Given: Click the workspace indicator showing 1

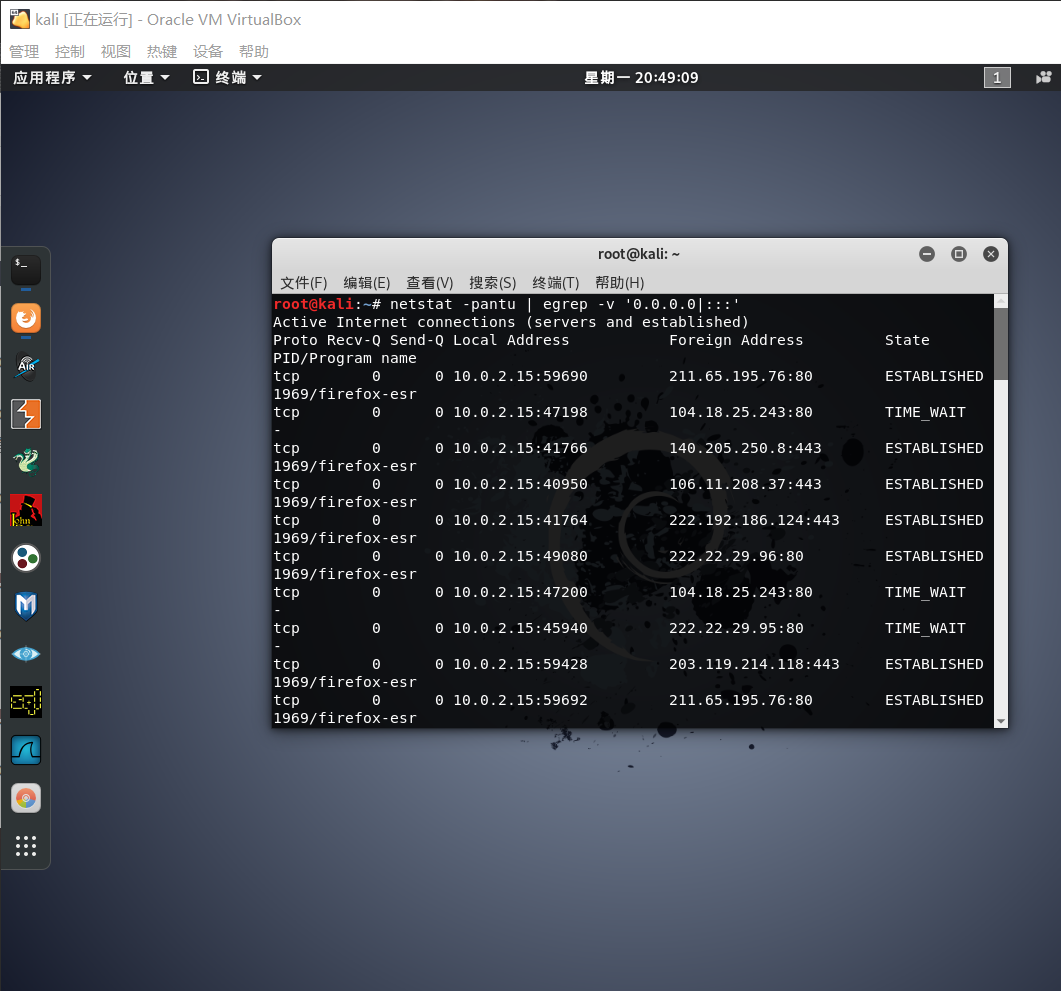Looking at the screenshot, I should pos(997,77).
